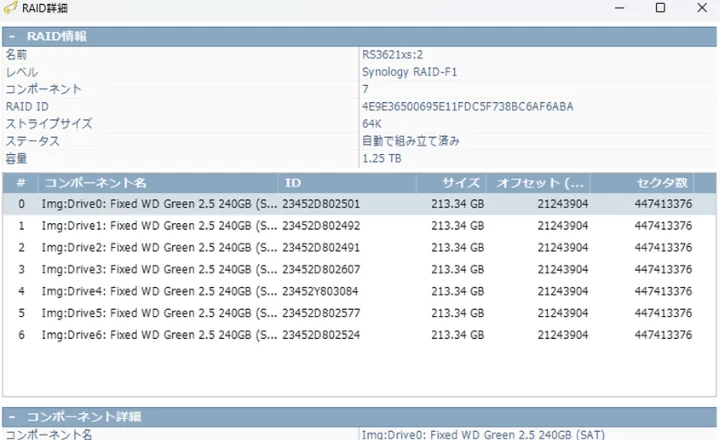
Task: Select row Img:Drive5 component
Action: point(359,313)
